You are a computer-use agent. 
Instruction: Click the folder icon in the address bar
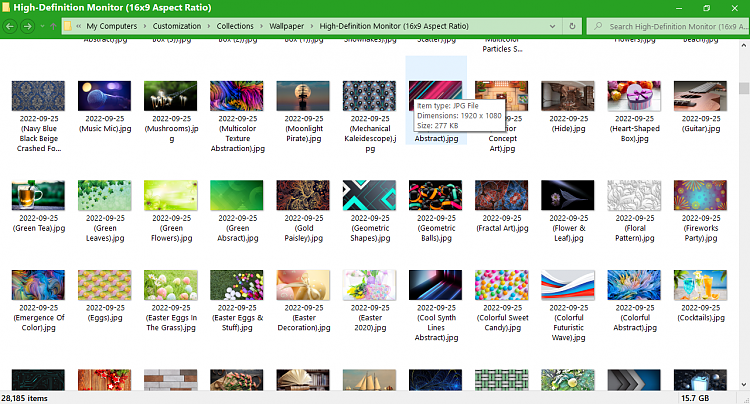pyautogui.click(x=68, y=26)
